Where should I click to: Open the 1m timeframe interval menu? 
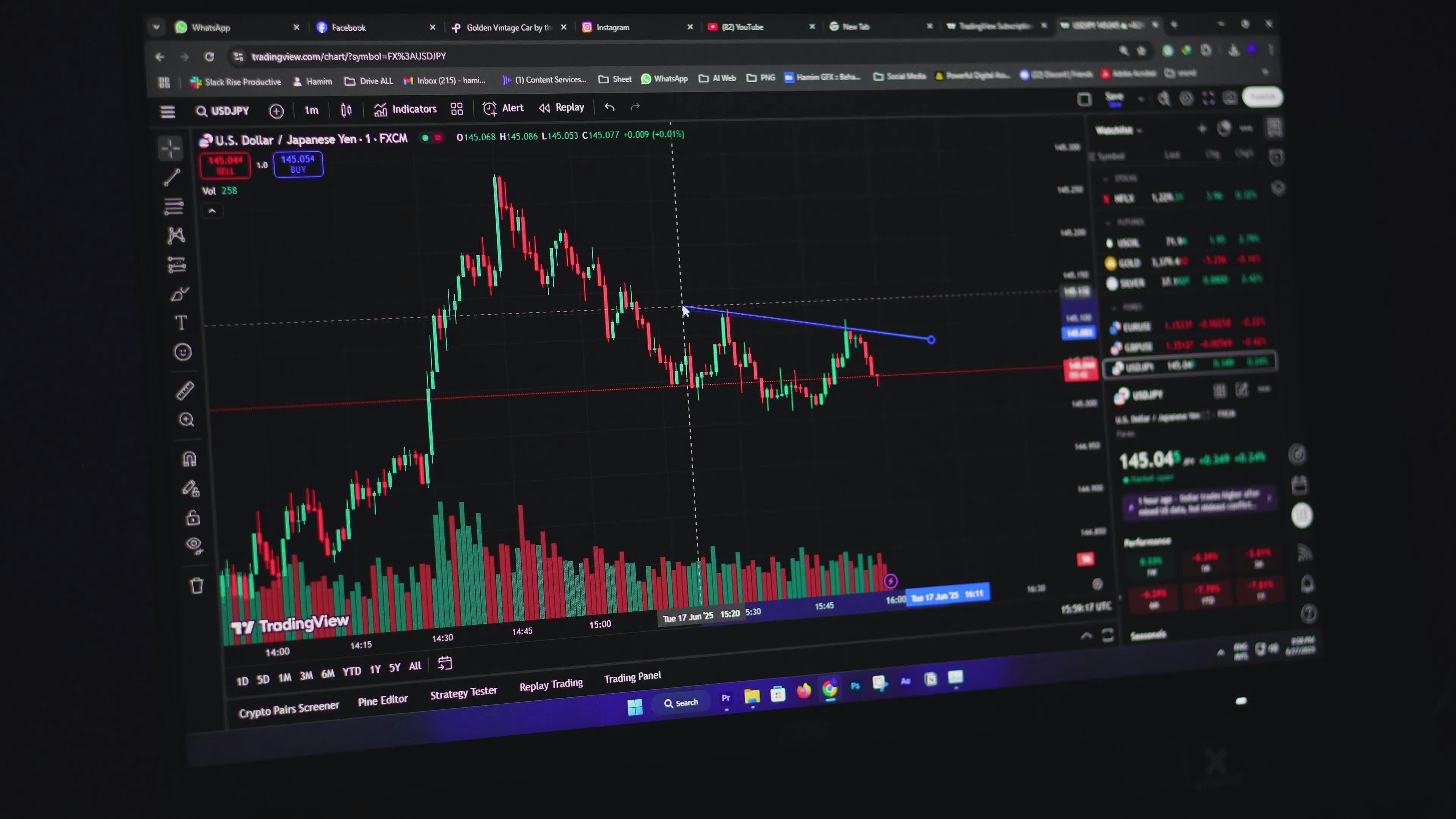click(x=311, y=110)
